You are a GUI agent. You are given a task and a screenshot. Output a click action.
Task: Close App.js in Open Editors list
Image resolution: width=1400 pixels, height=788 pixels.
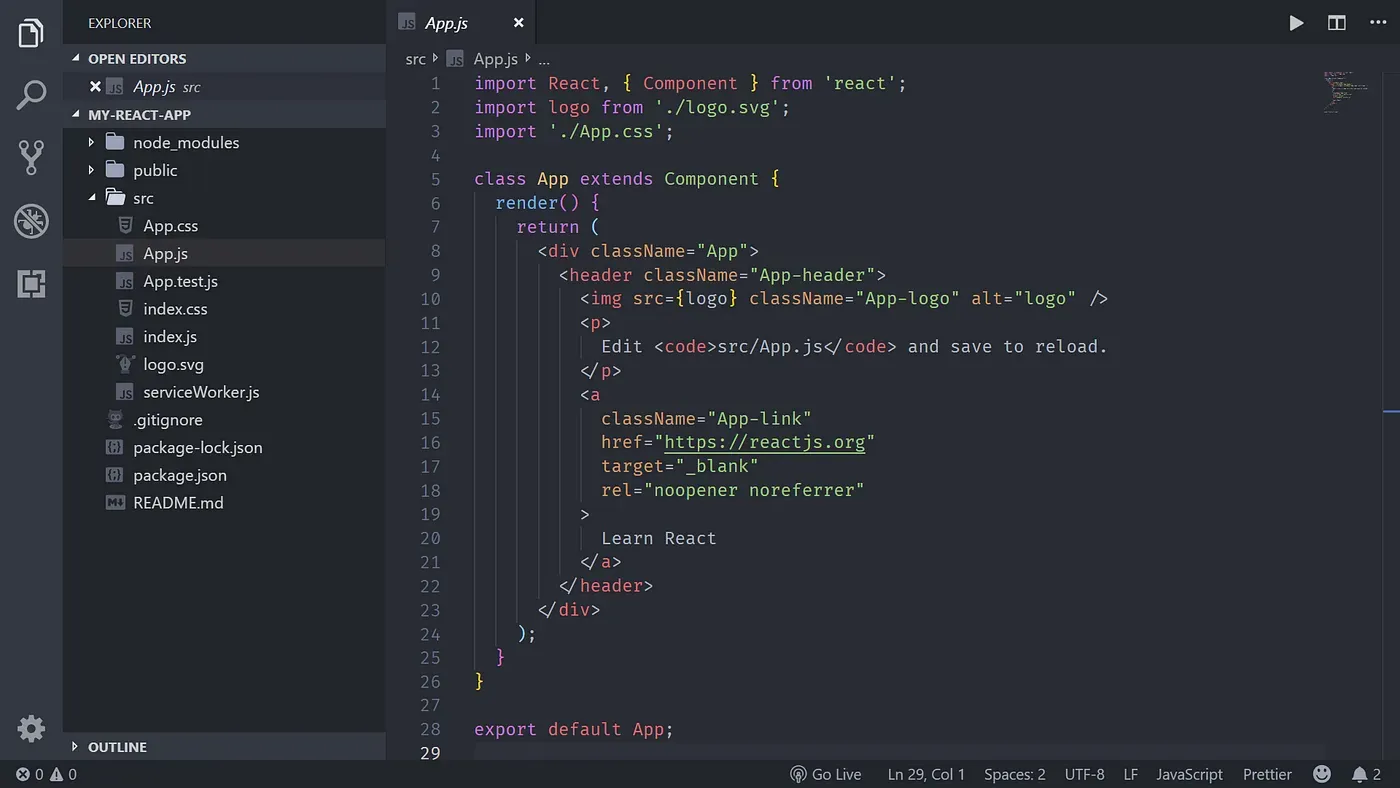(96, 87)
